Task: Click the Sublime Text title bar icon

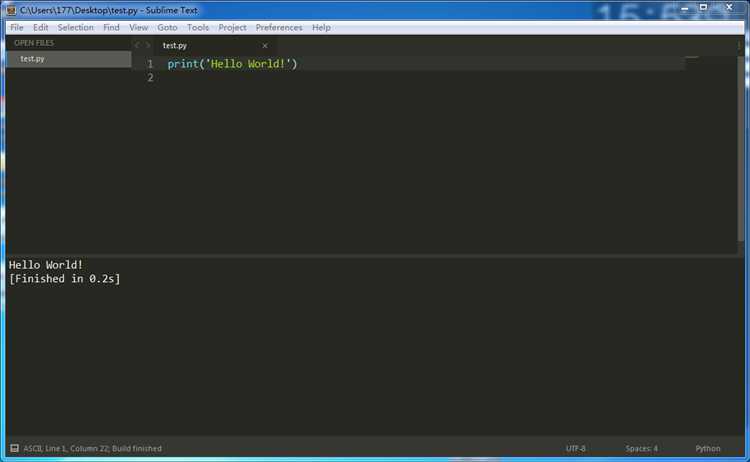Action: coord(11,9)
